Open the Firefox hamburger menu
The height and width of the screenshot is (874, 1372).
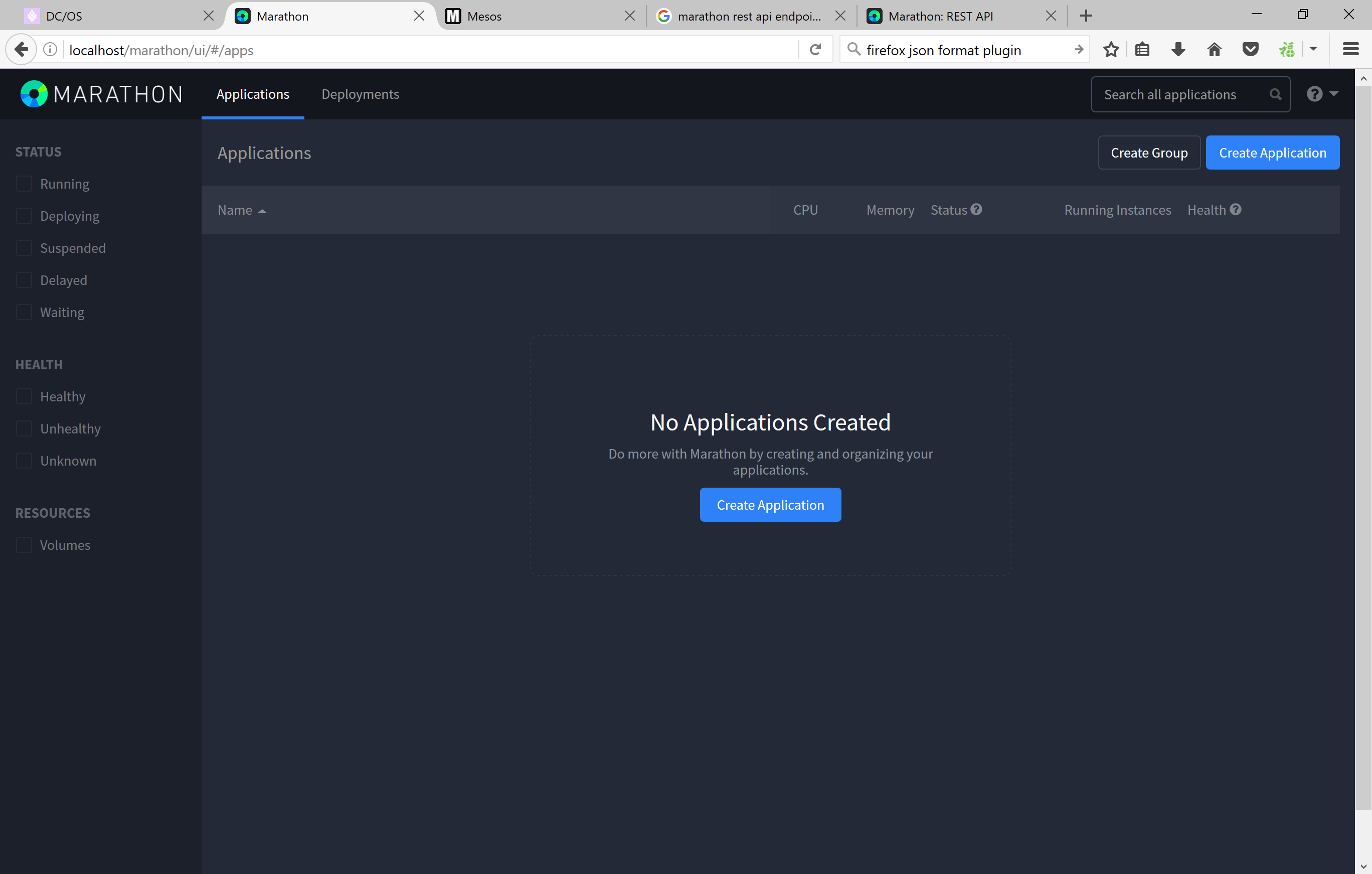tap(1351, 50)
